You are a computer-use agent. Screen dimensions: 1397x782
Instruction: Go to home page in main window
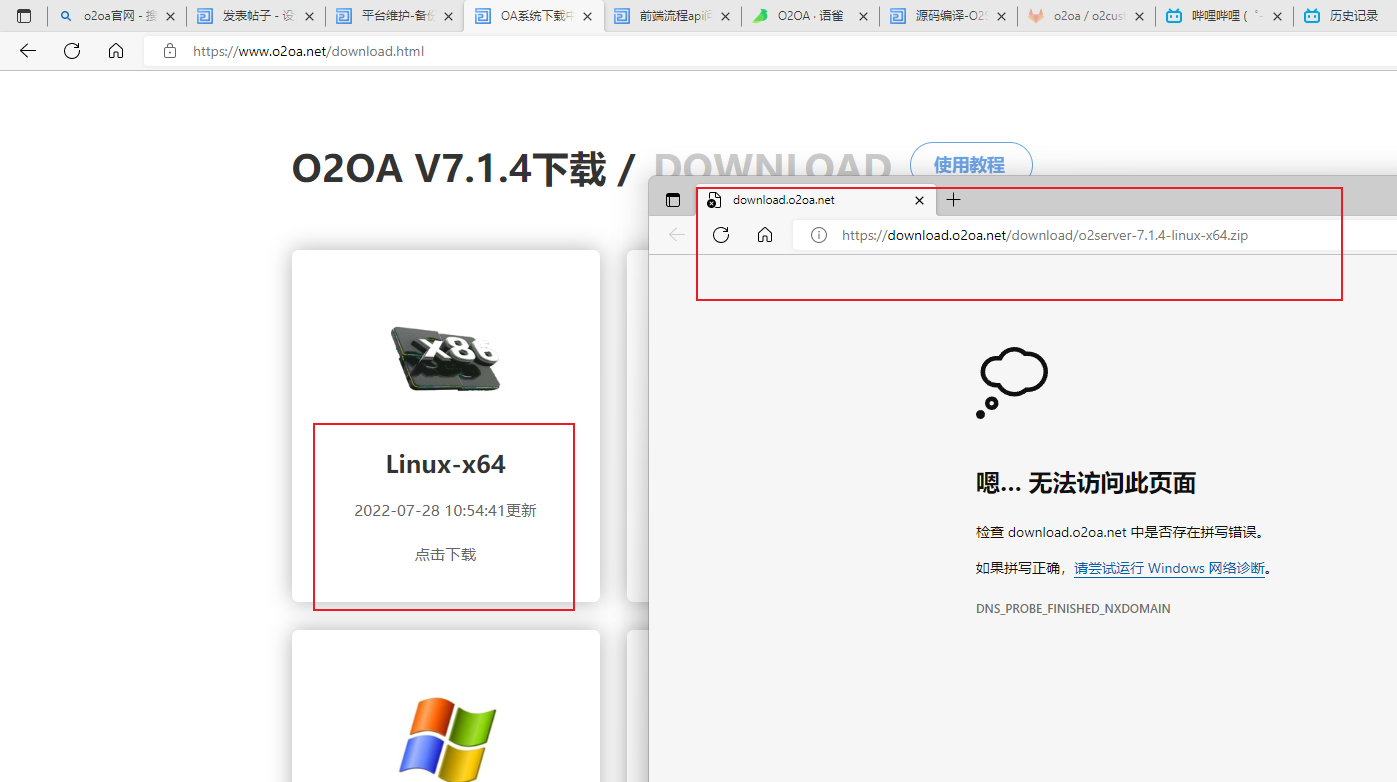click(x=116, y=51)
